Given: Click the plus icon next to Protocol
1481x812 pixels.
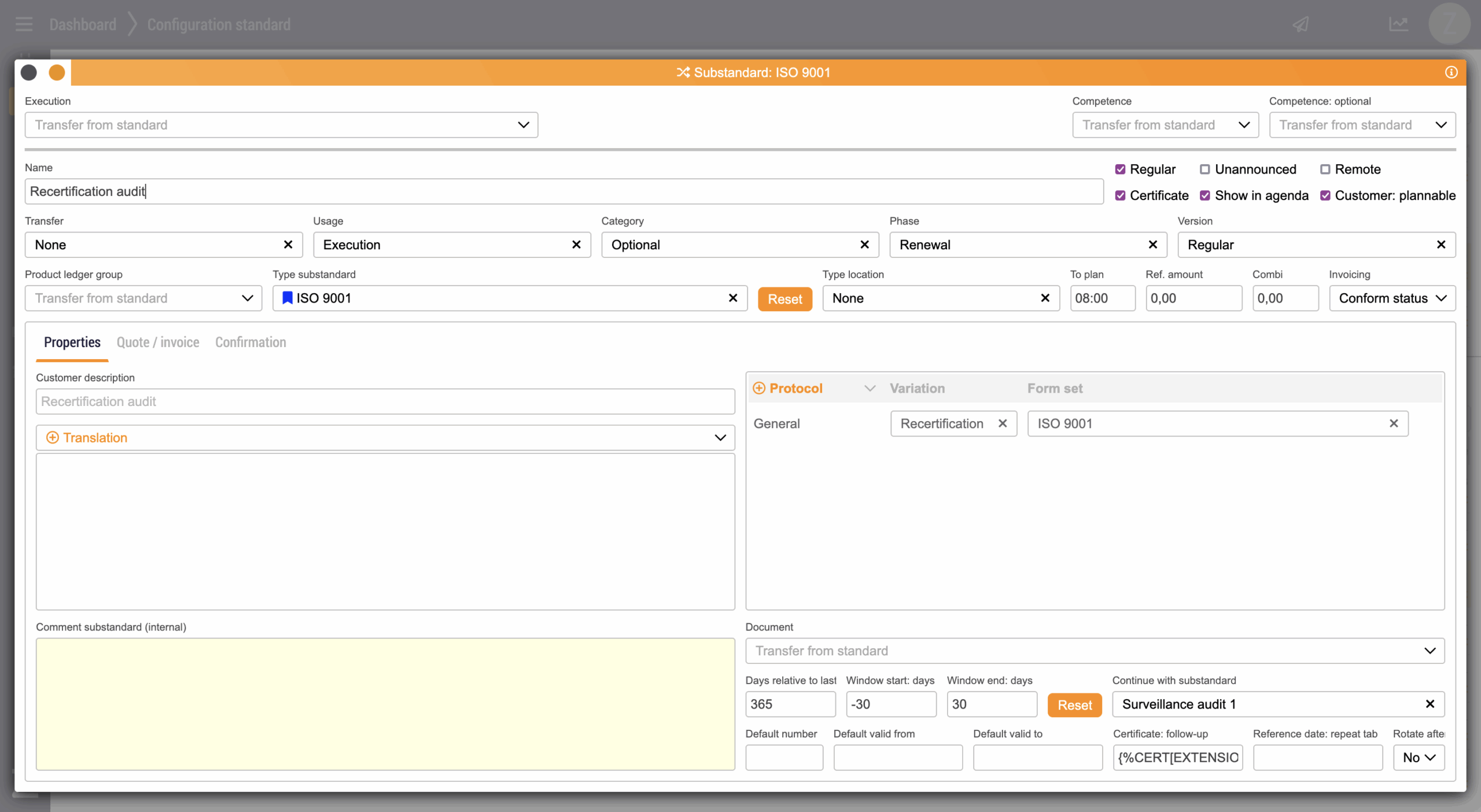Looking at the screenshot, I should click(x=759, y=388).
